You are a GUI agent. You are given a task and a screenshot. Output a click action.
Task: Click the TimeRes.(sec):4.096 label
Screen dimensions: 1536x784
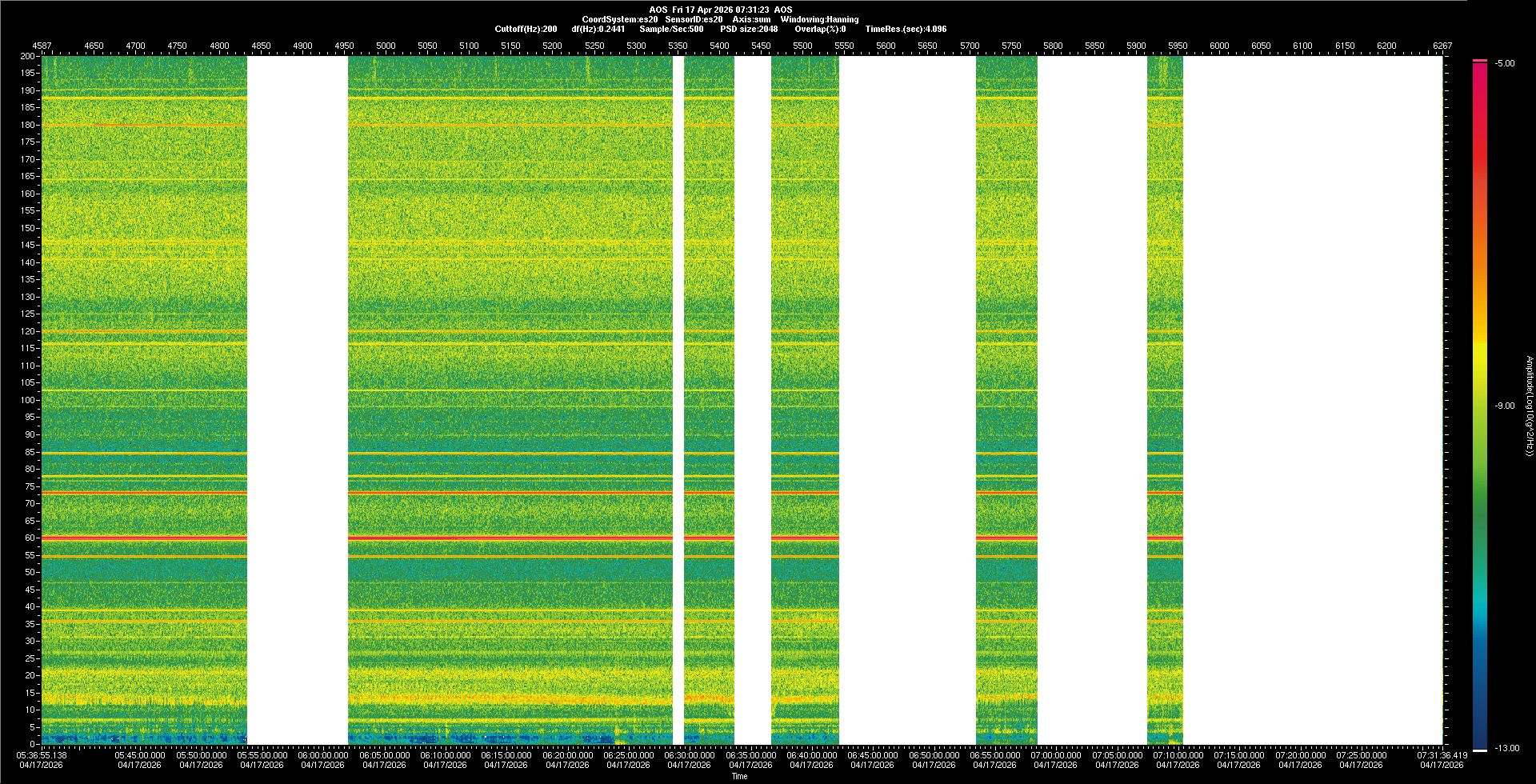pos(906,29)
